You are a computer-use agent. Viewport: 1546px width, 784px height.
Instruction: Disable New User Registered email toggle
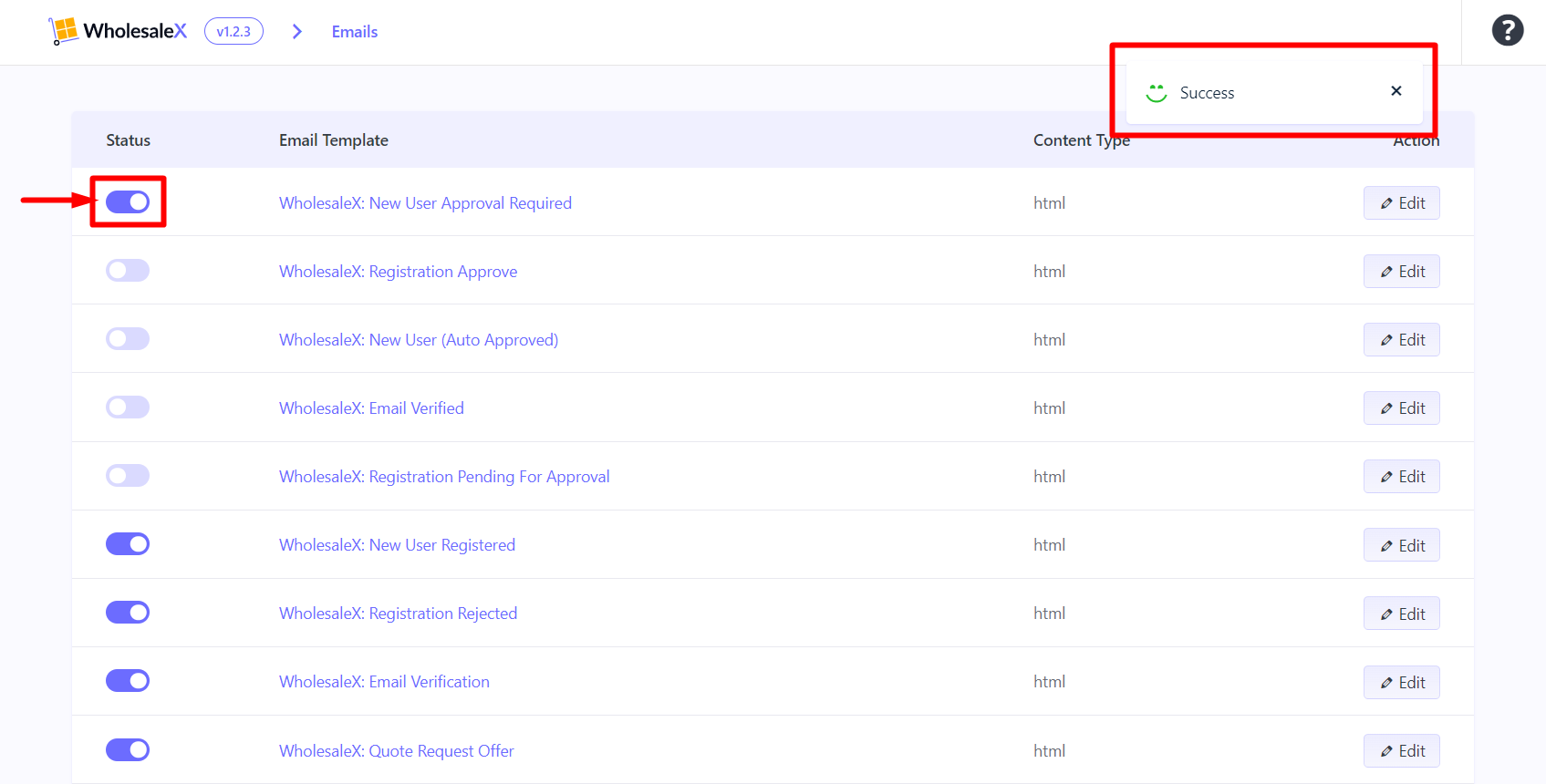[x=128, y=543]
